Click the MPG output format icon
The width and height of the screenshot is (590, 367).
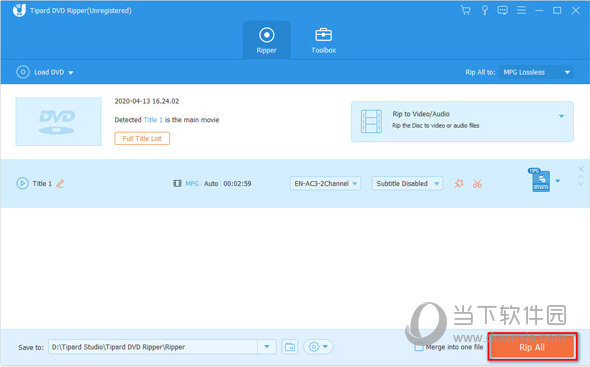point(540,180)
